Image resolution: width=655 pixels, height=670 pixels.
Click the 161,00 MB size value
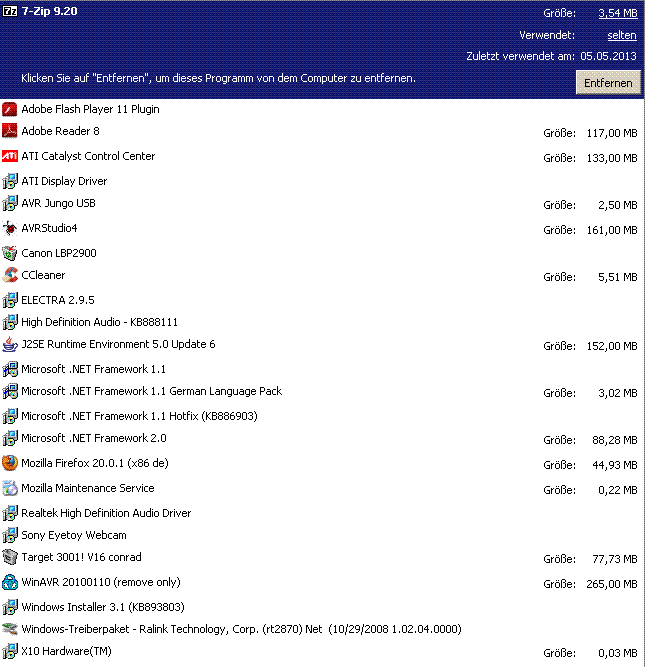click(612, 230)
